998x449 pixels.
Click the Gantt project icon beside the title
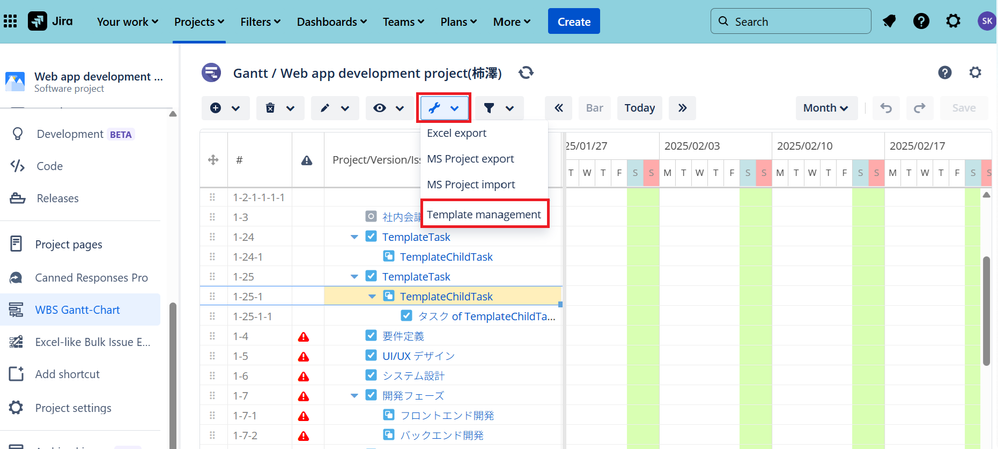(x=211, y=73)
